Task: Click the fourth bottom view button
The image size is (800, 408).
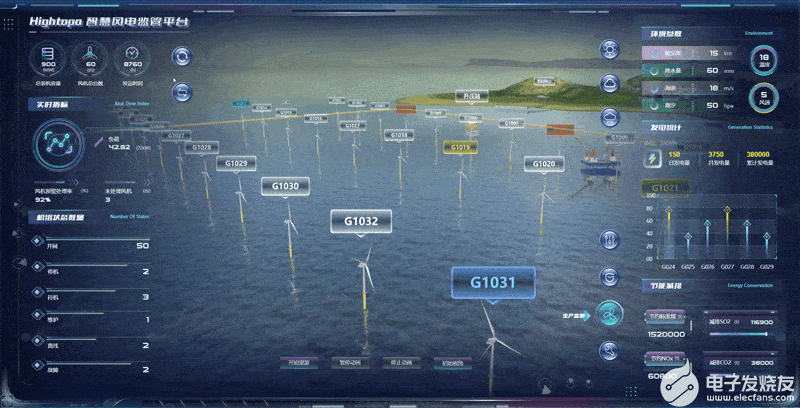Action: pyautogui.click(x=453, y=363)
